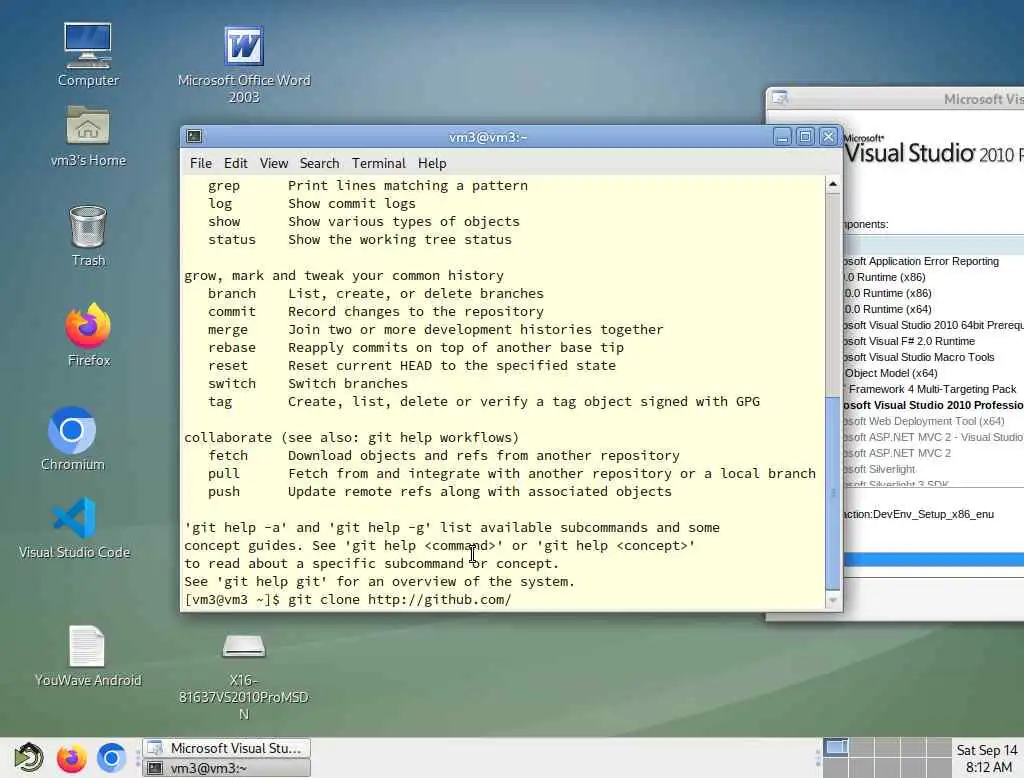
Task: Switch to first workspace in pager
Action: pos(835,747)
